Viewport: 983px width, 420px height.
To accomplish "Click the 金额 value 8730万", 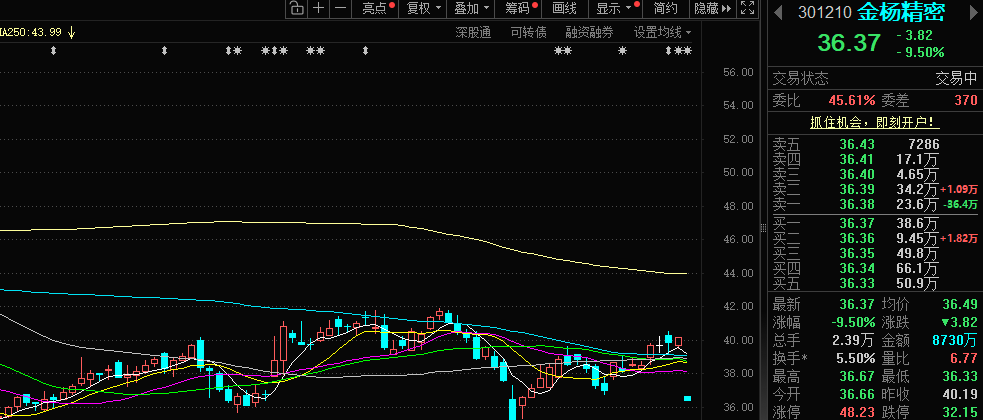I will coord(954,340).
